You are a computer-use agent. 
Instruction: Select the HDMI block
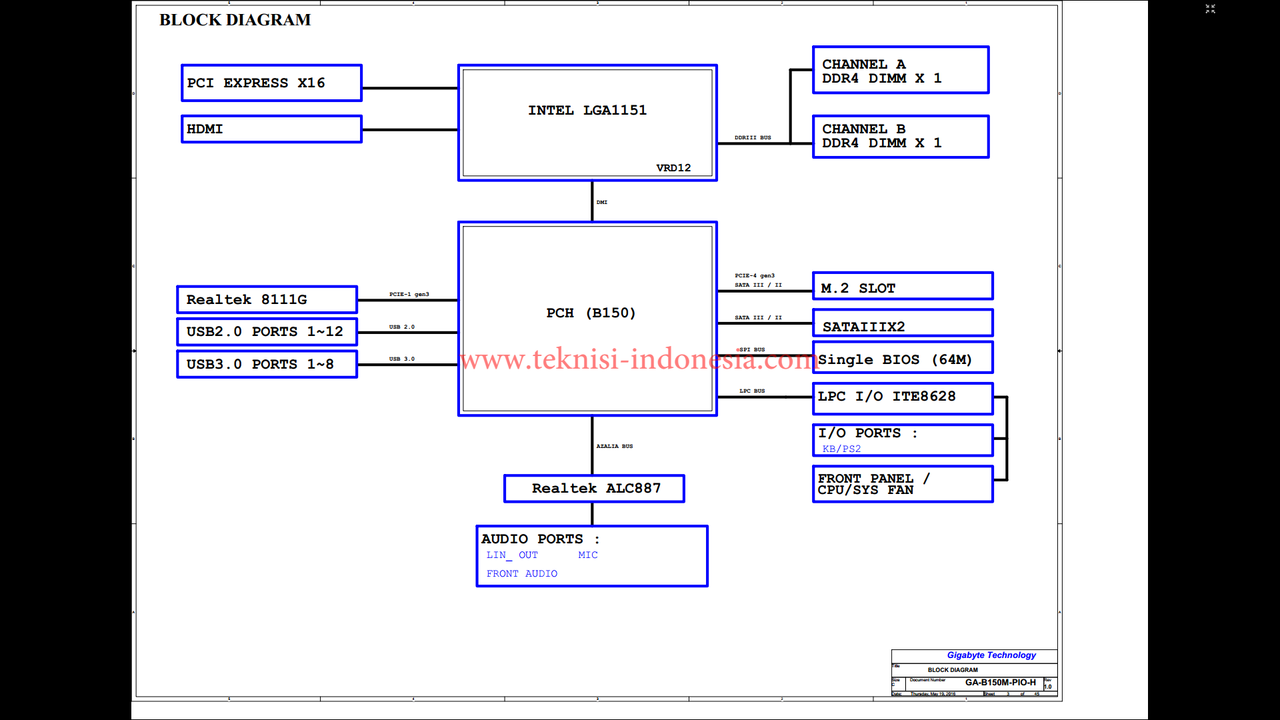point(271,129)
